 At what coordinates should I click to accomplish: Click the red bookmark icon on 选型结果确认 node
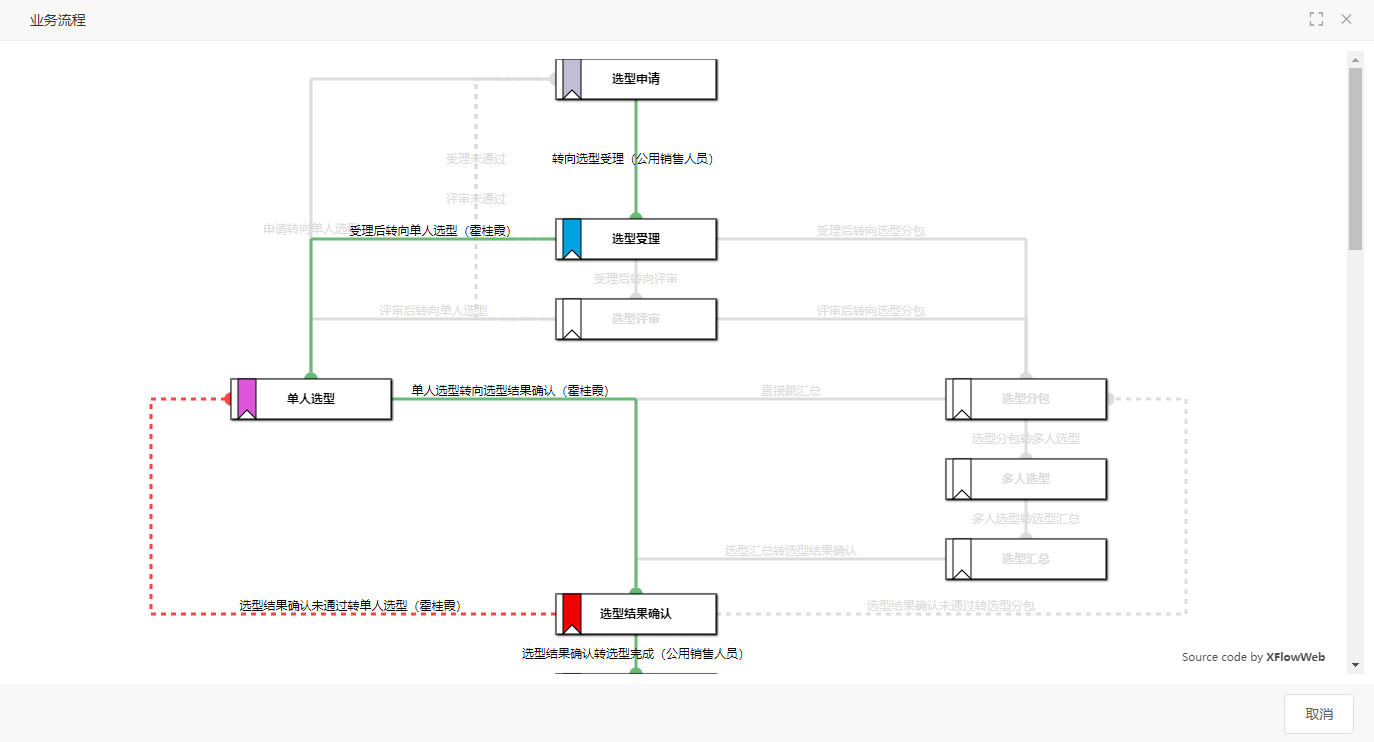(x=571, y=614)
